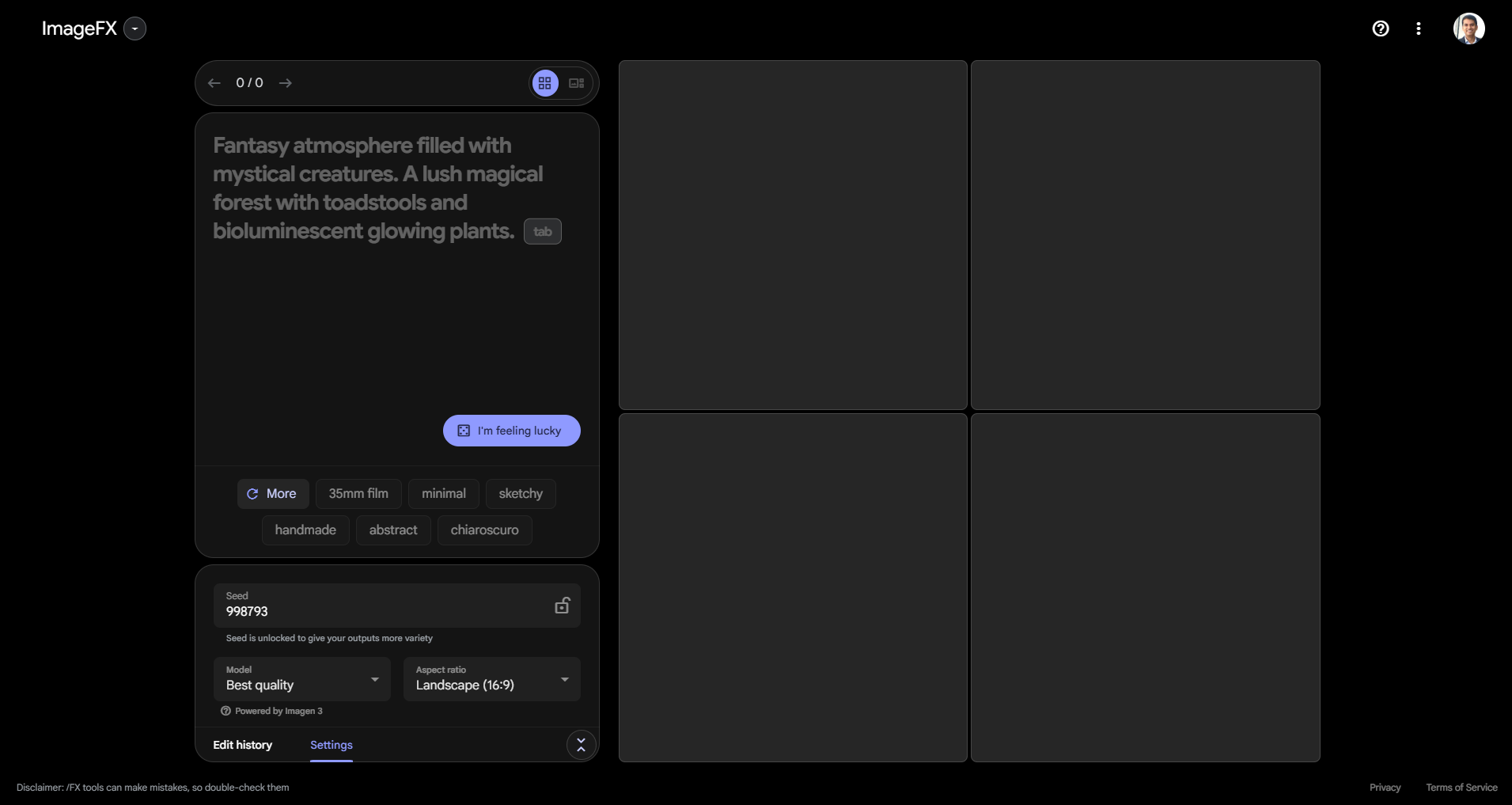This screenshot has width=1512, height=805.
Task: Add the minimal style chip
Action: point(444,494)
